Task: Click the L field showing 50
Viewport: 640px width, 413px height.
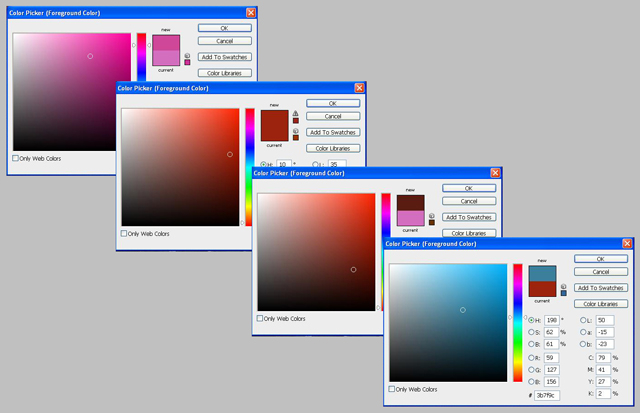Action: click(x=605, y=320)
